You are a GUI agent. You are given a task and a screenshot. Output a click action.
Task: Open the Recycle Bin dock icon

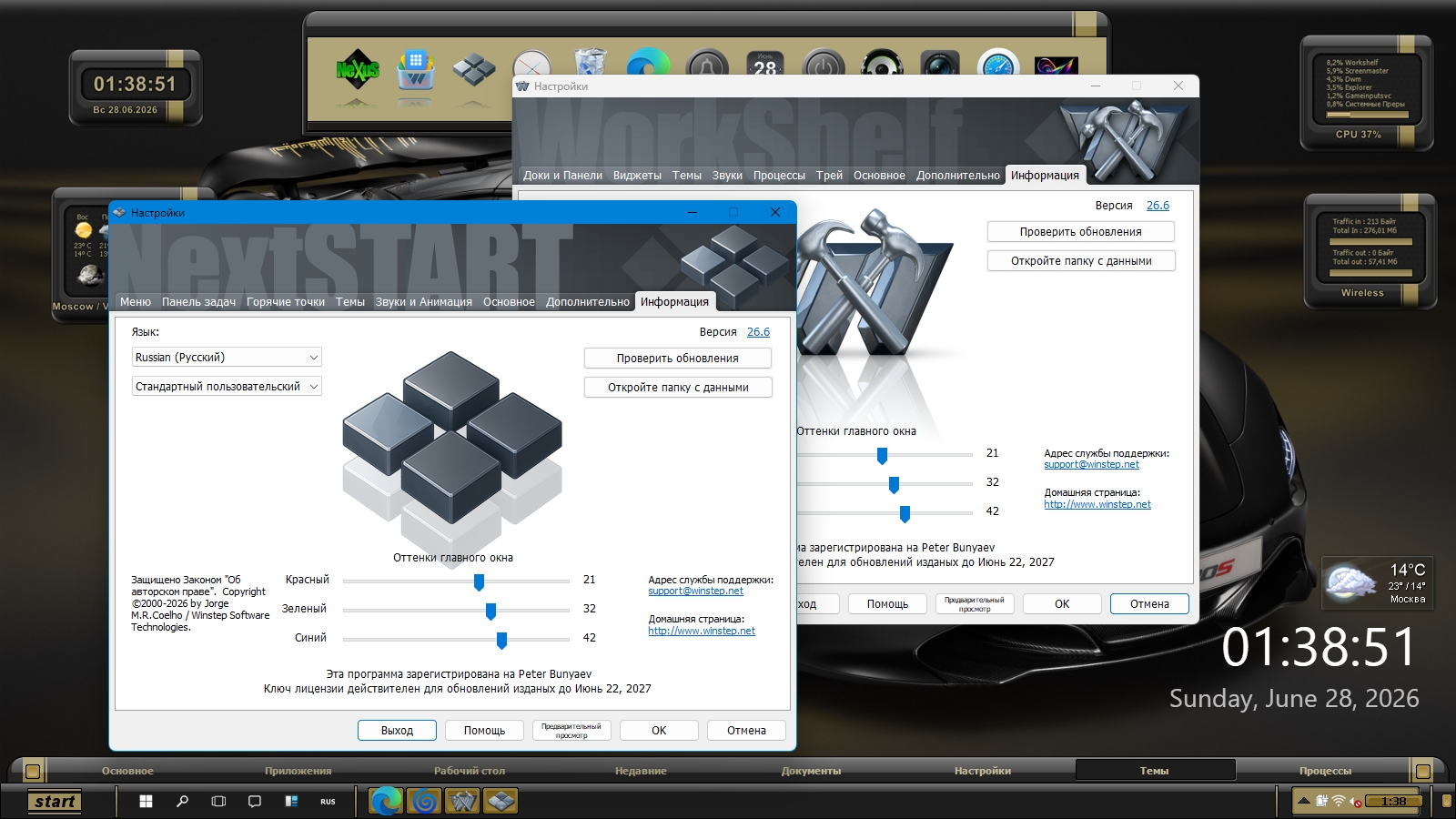click(x=590, y=62)
